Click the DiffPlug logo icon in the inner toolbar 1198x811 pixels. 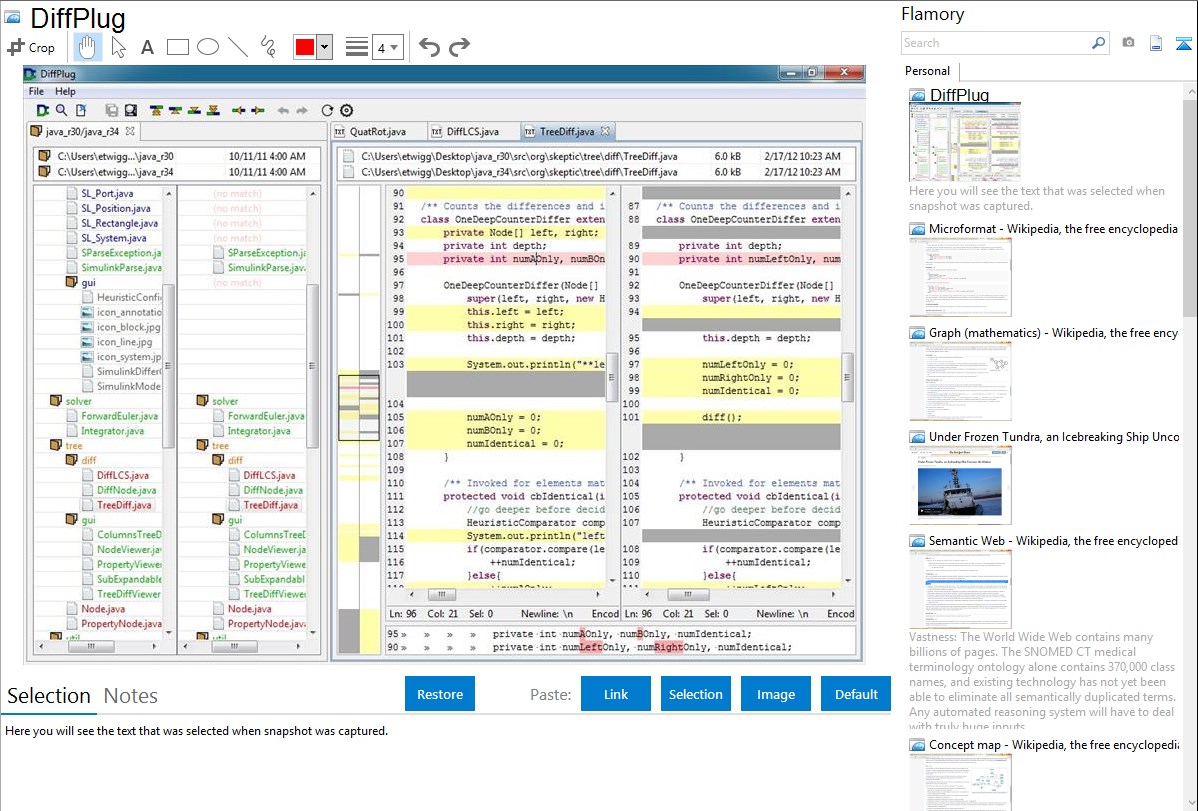pyautogui.click(x=43, y=111)
